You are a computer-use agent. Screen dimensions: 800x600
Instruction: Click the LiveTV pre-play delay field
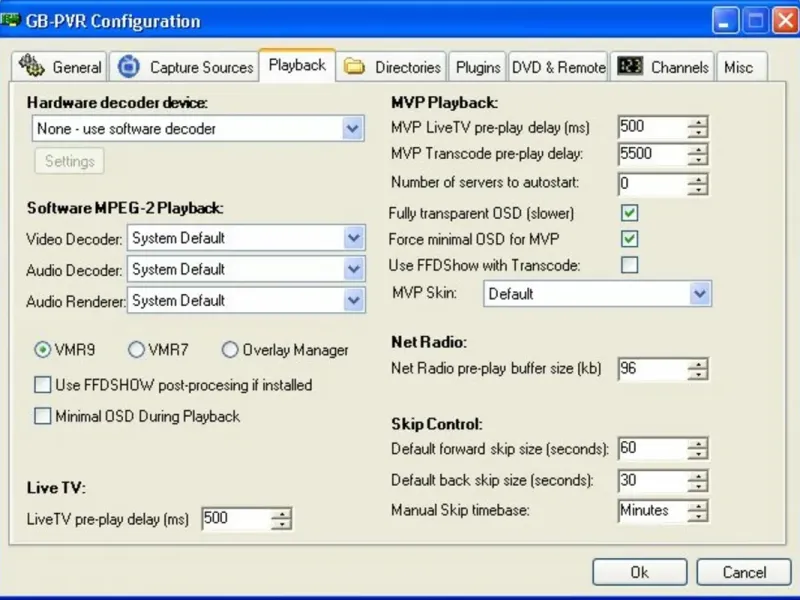pyautogui.click(x=236, y=518)
